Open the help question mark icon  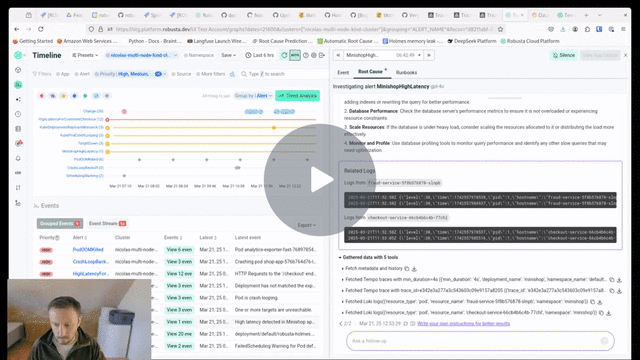305,55
